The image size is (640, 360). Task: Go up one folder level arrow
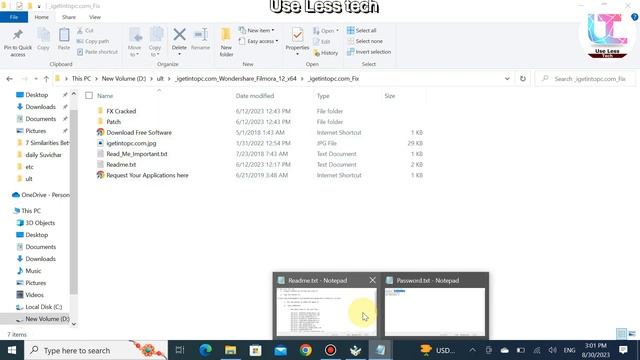click(x=46, y=79)
